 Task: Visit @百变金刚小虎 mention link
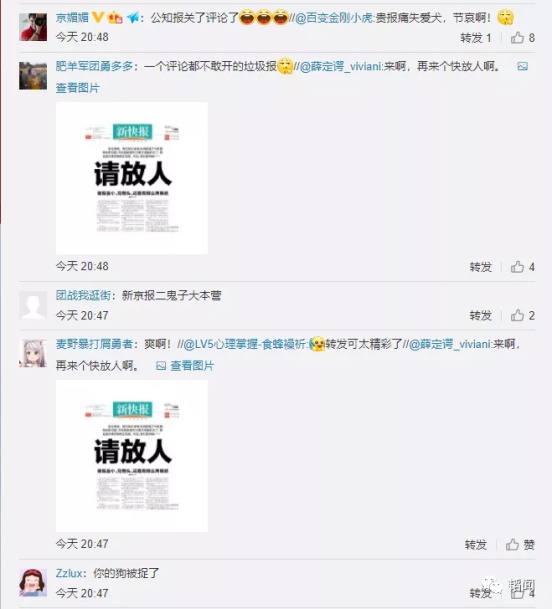click(334, 17)
